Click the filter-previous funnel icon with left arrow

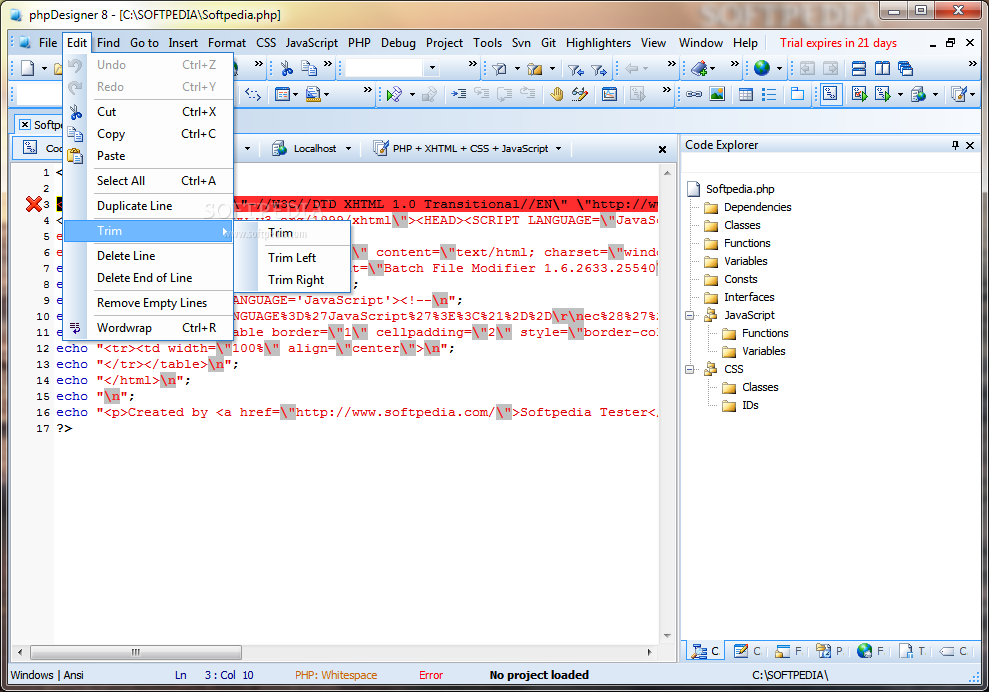point(574,69)
